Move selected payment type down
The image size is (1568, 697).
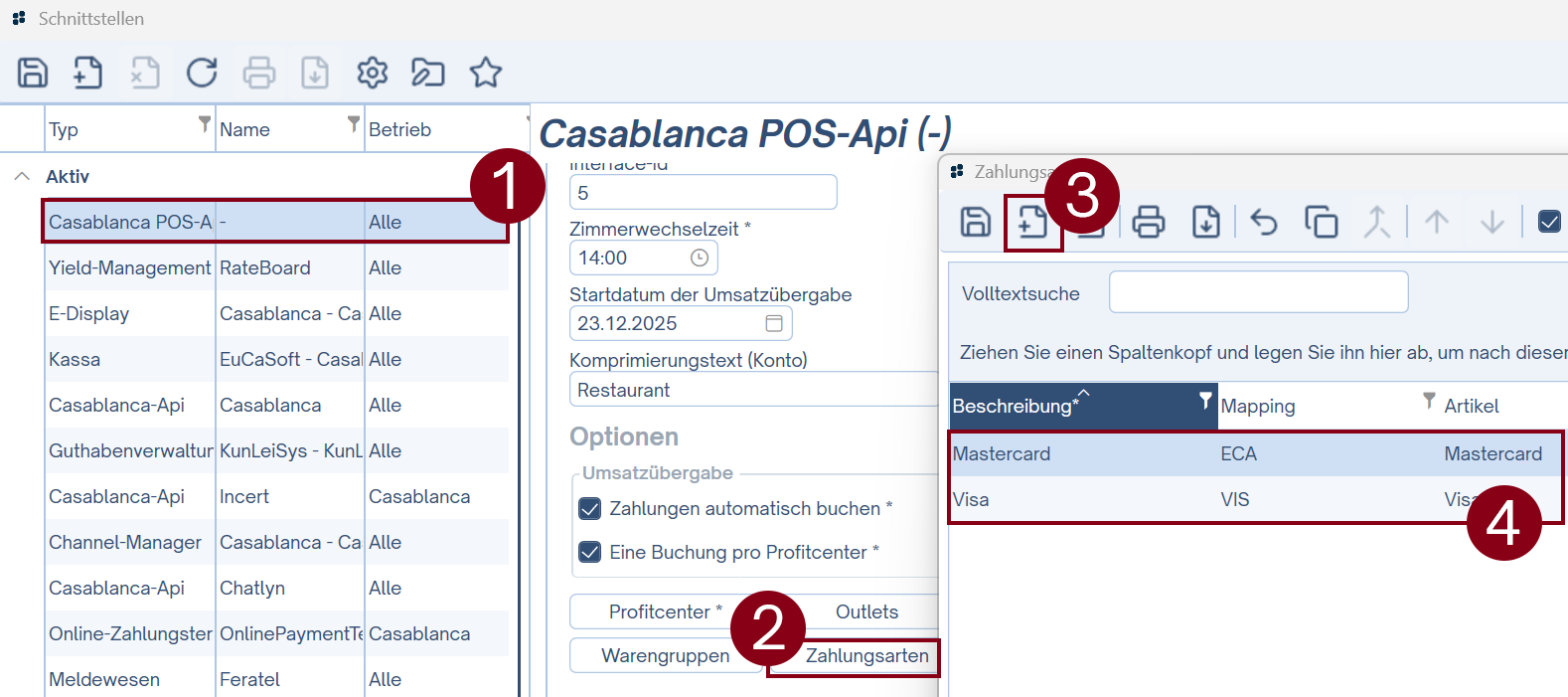coord(1492,222)
